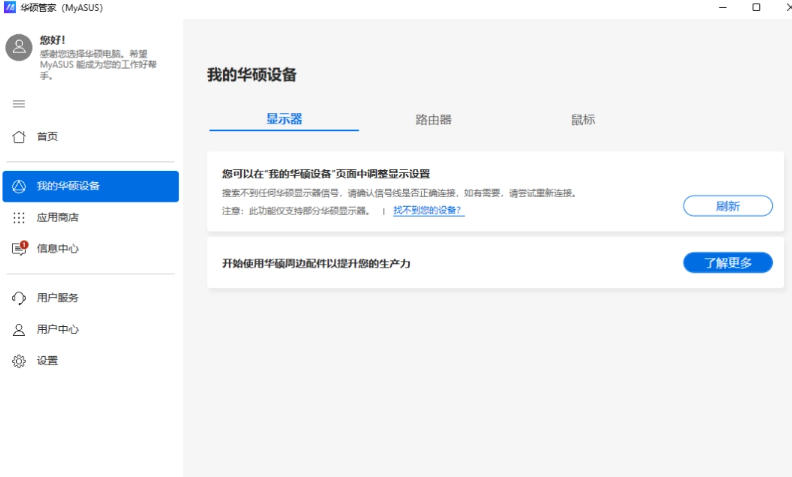The image size is (792, 477).
Task: Click the 信息中心 icon with red badge
Action: click(20, 248)
